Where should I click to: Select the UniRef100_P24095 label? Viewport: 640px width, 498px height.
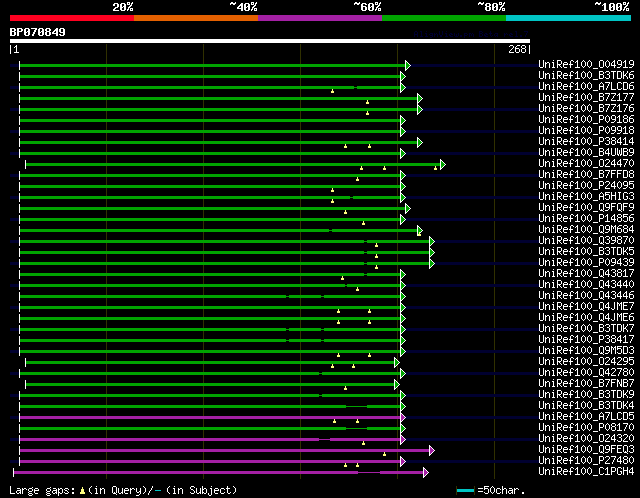point(586,186)
